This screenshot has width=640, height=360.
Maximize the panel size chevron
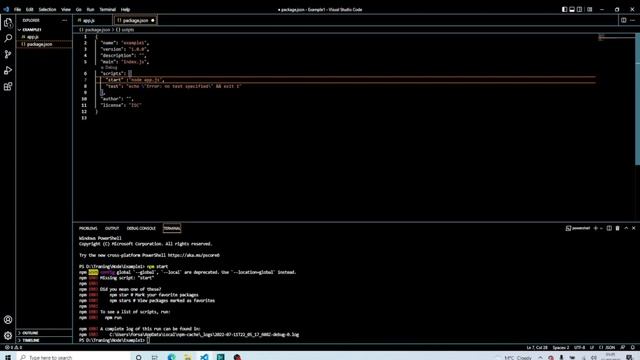tap(626, 228)
